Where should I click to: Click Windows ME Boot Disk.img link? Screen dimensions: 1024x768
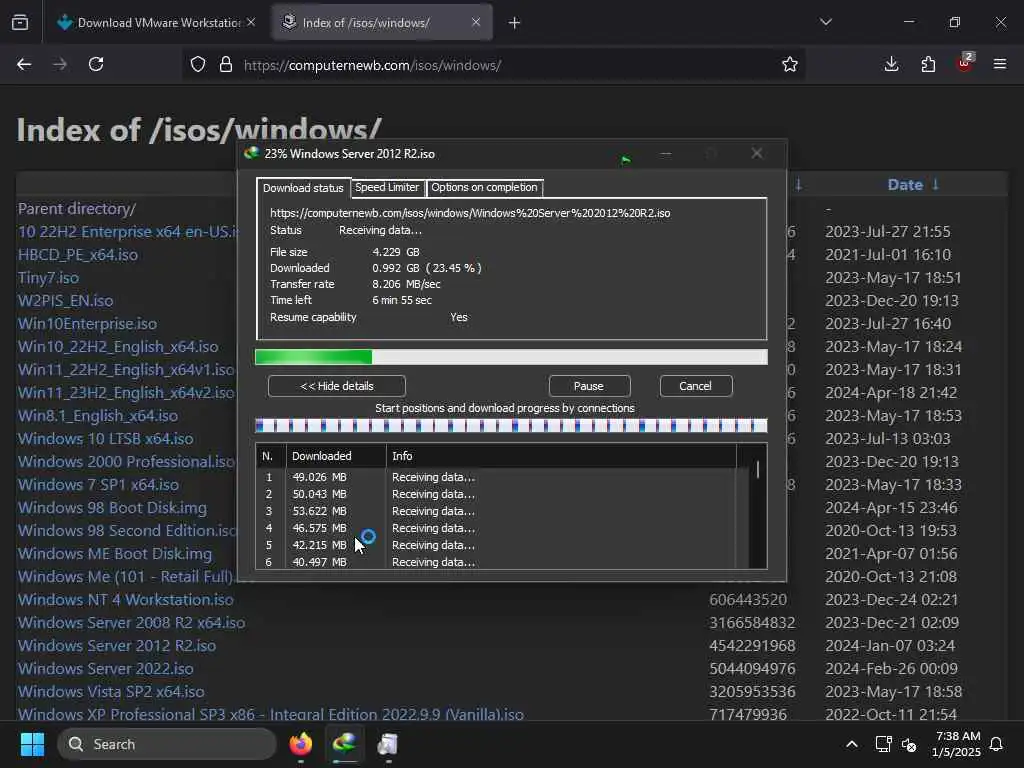click(115, 554)
